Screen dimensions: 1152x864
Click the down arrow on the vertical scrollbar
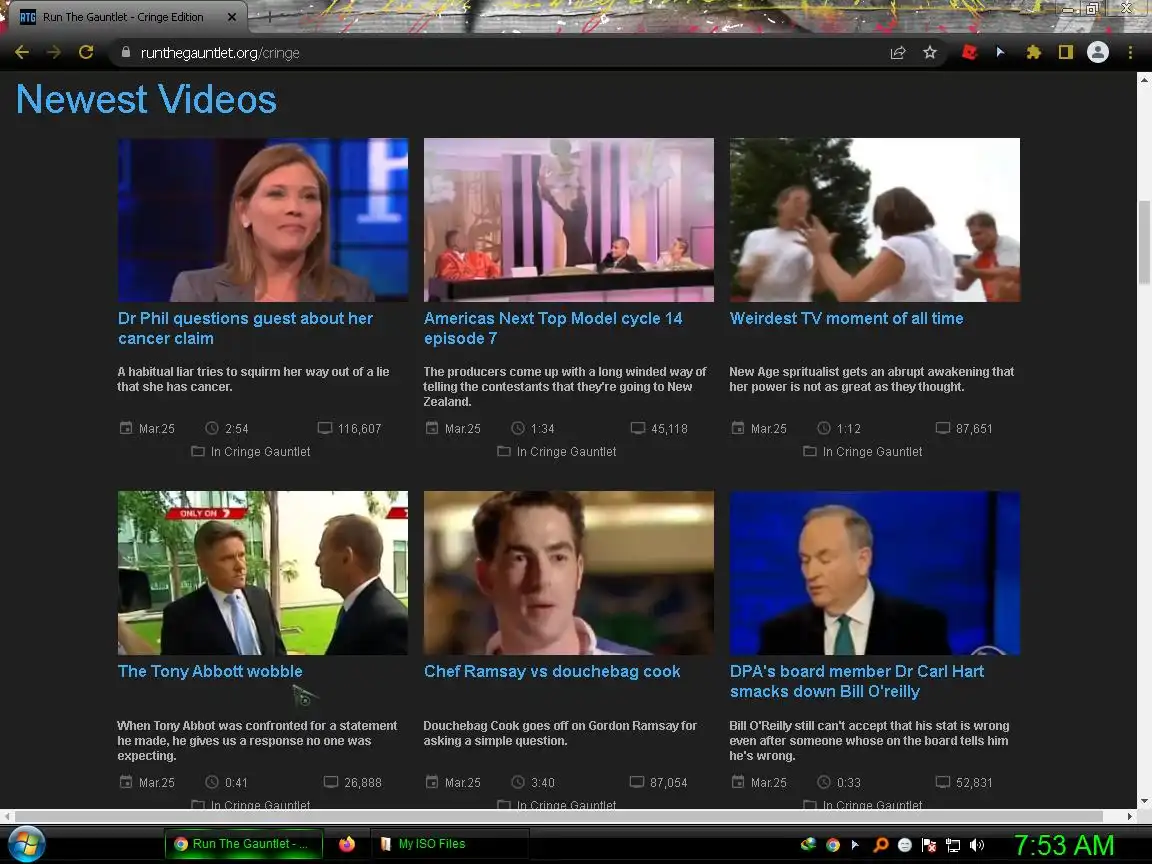1144,802
